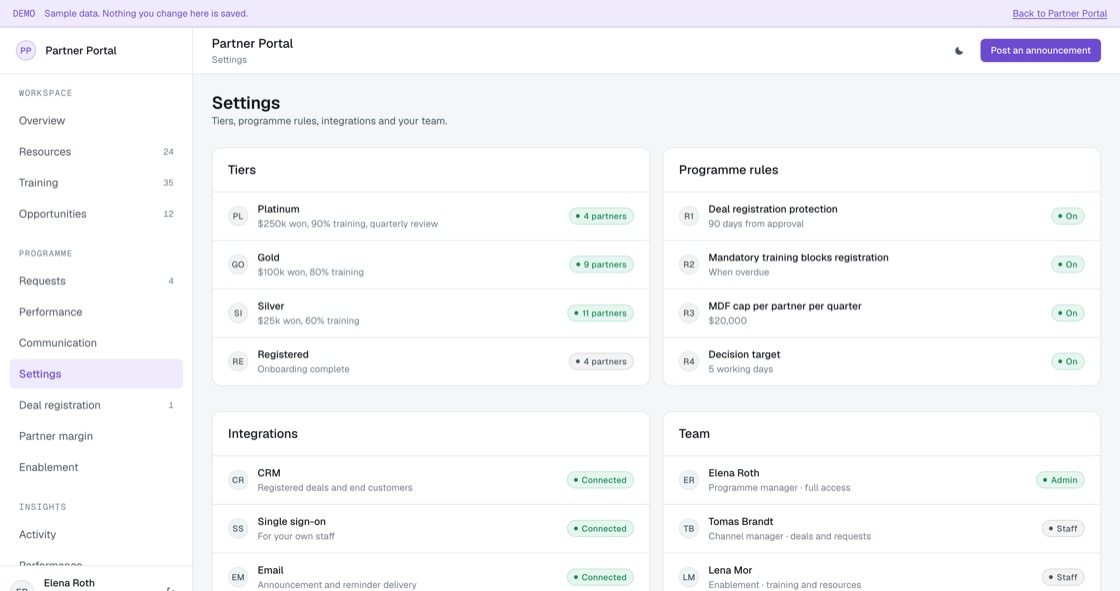Screen dimensions: 1120x591
Task: Click the PP workspace avatar icon
Action: [x=26, y=51]
